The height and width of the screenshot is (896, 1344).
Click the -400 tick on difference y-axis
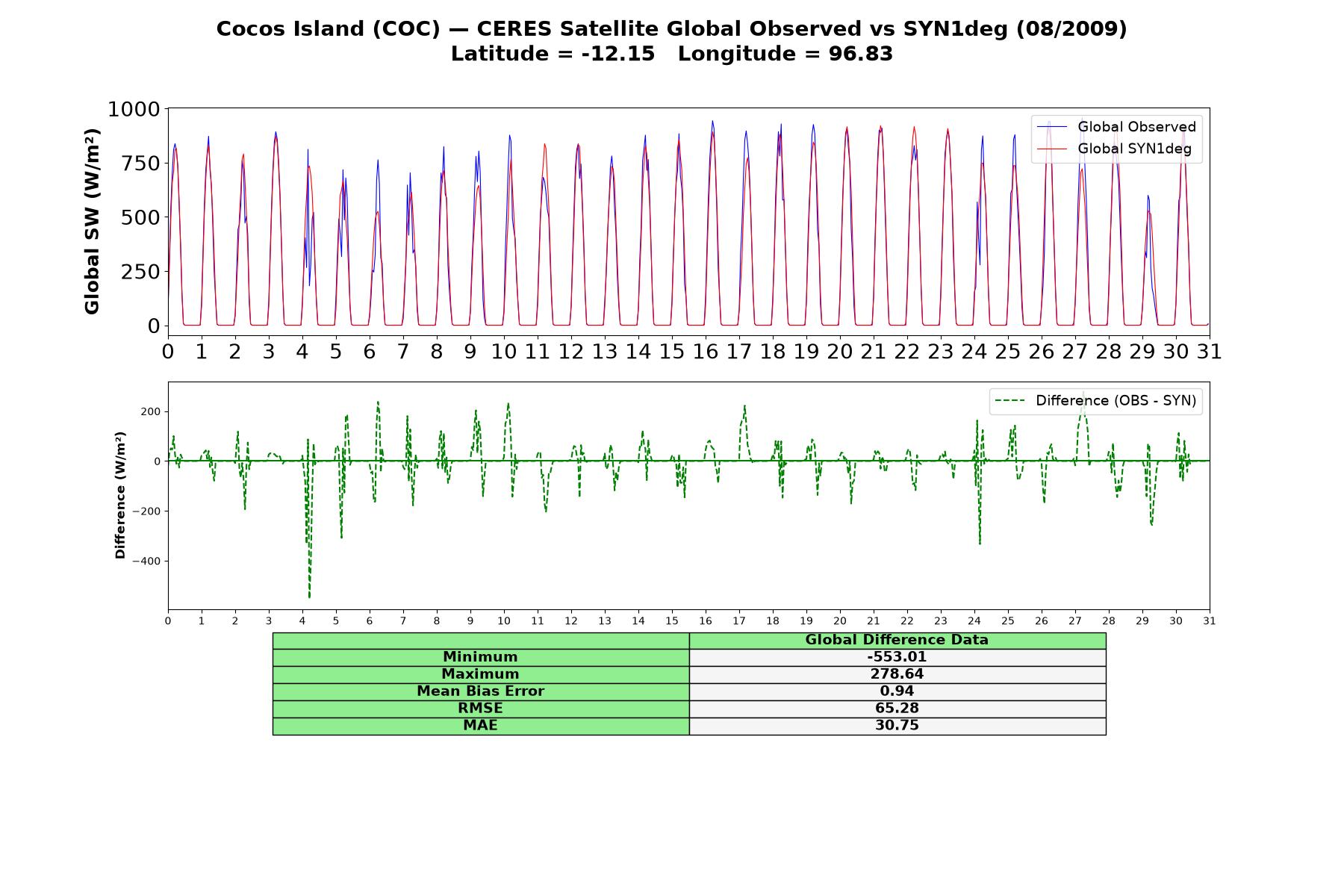(x=146, y=561)
